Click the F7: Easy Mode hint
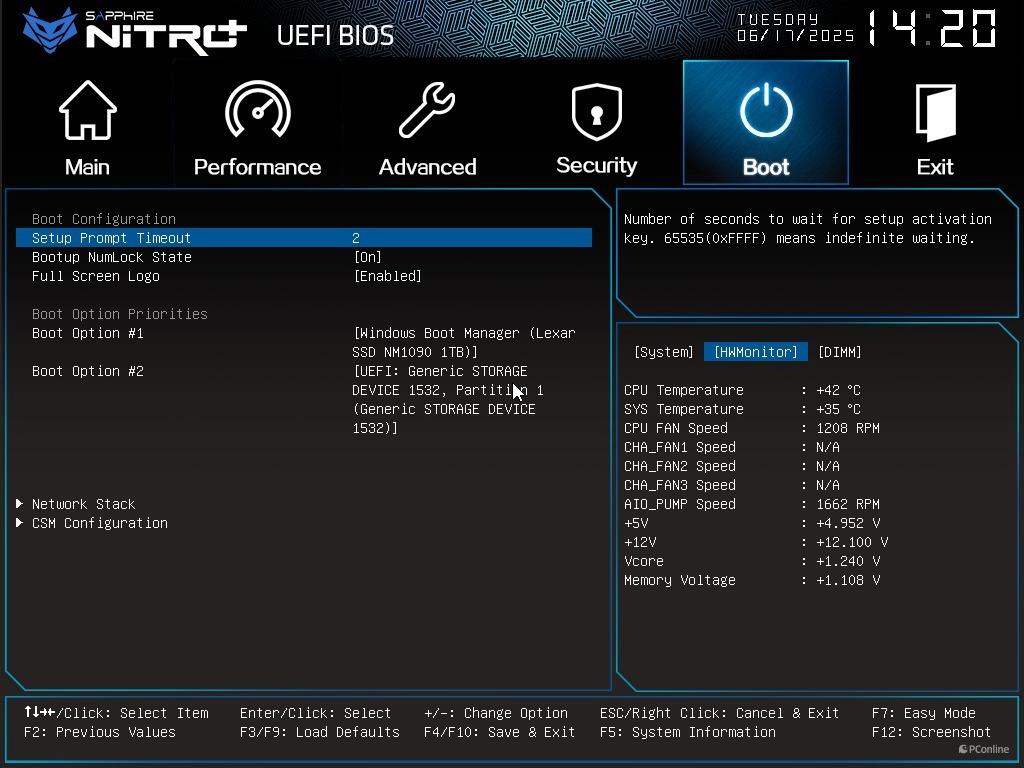 click(923, 713)
